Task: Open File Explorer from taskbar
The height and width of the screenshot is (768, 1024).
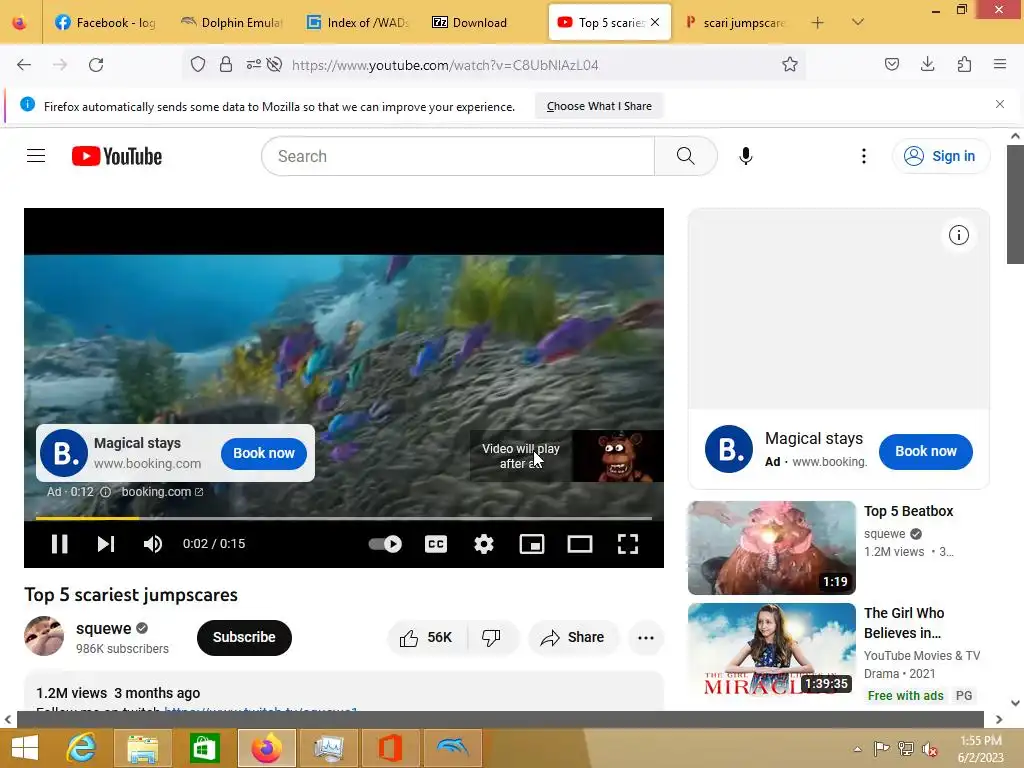Action: 143,748
